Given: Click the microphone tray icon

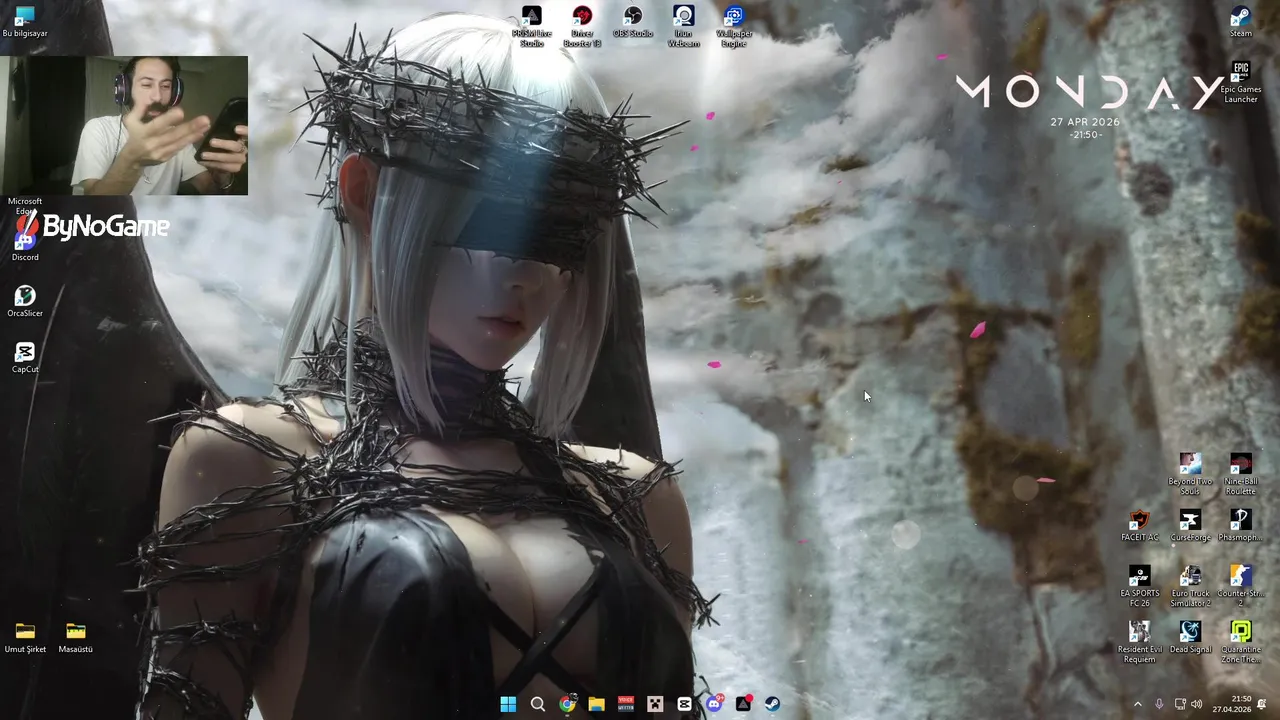Looking at the screenshot, I should click(x=1159, y=704).
